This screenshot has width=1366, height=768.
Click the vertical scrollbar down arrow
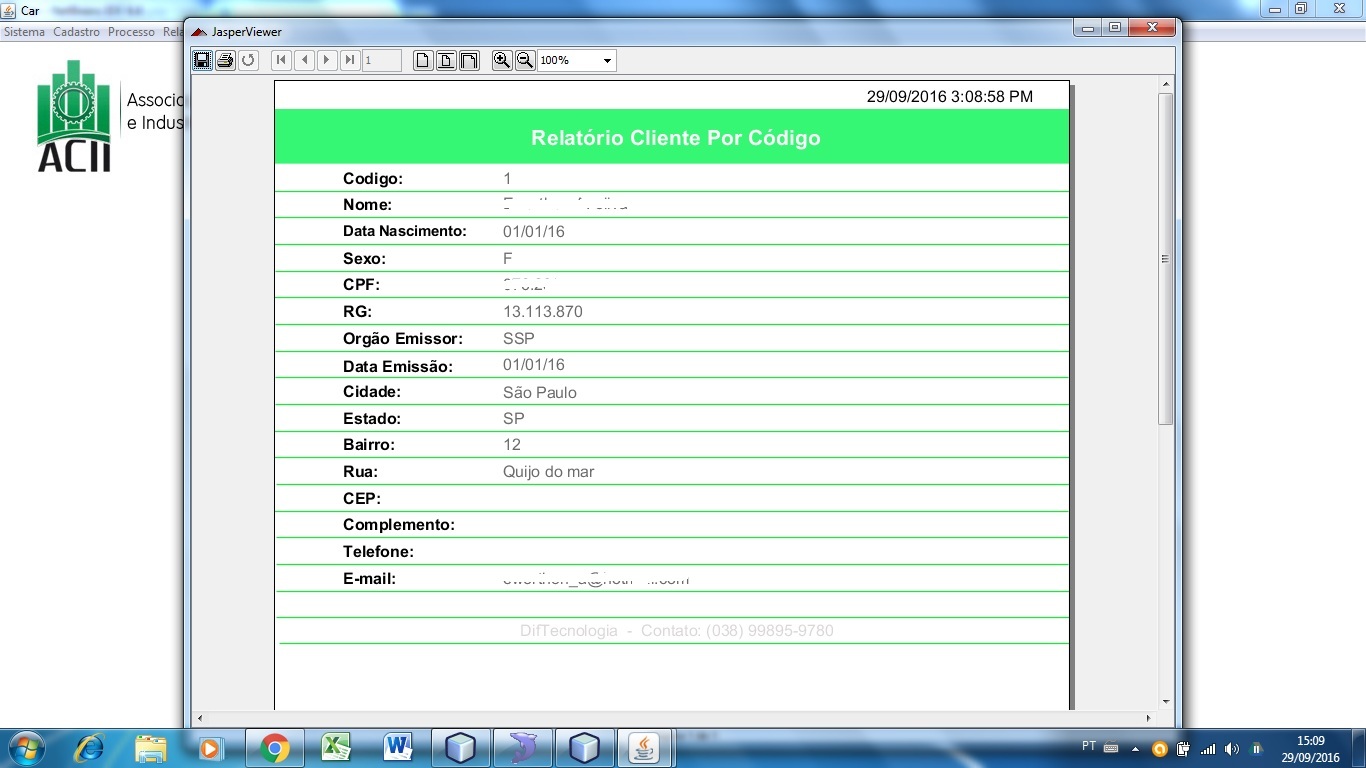[1166, 702]
